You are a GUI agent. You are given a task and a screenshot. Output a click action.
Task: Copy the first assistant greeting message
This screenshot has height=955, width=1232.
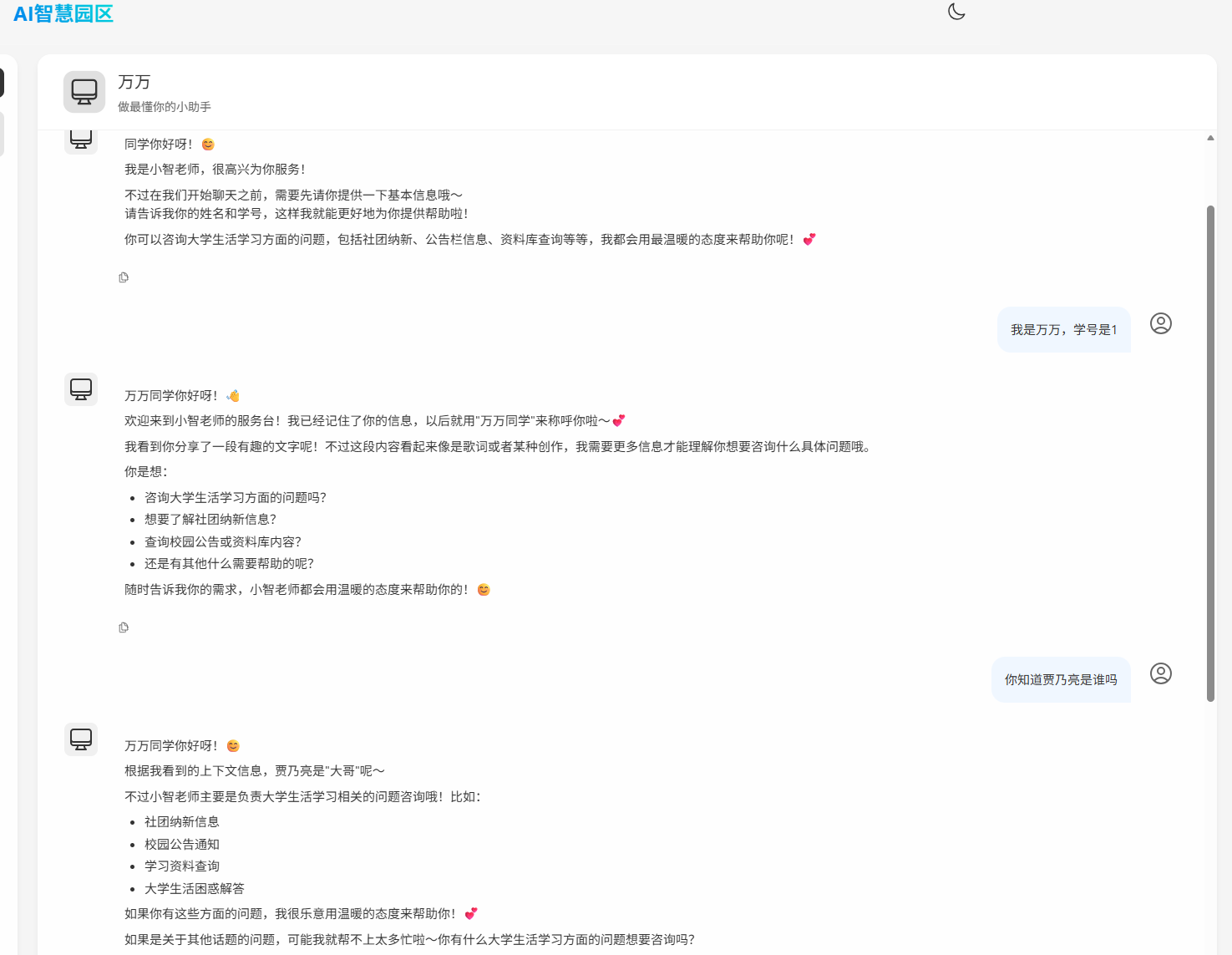[x=124, y=277]
